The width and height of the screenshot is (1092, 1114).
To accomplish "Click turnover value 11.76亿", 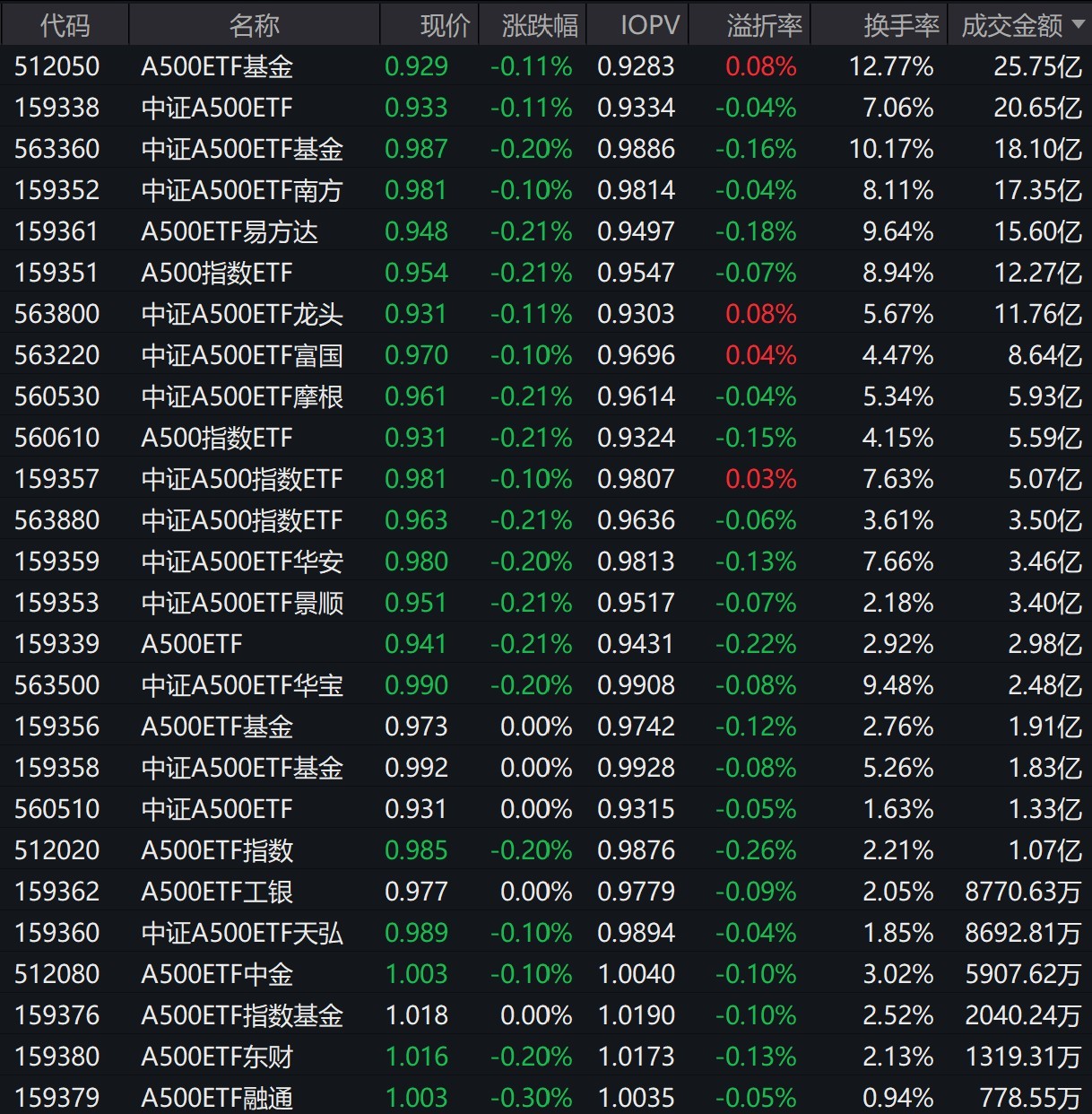I will point(1037,314).
